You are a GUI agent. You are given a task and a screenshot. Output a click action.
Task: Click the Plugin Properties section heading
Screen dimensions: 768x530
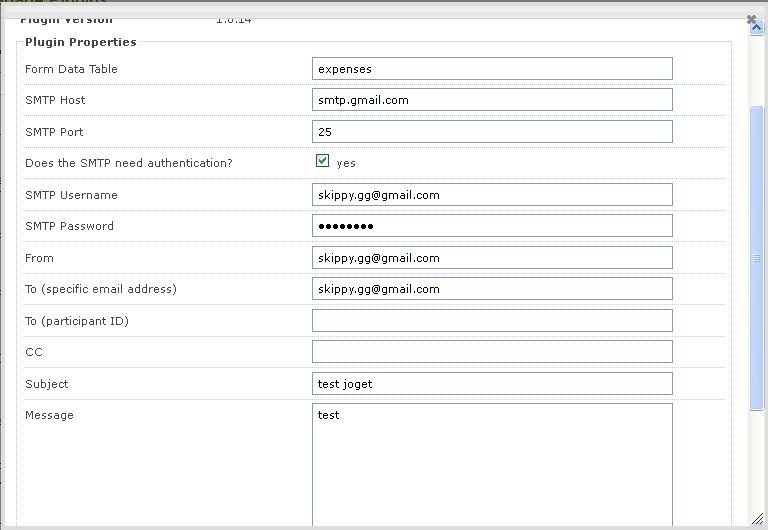pos(81,42)
